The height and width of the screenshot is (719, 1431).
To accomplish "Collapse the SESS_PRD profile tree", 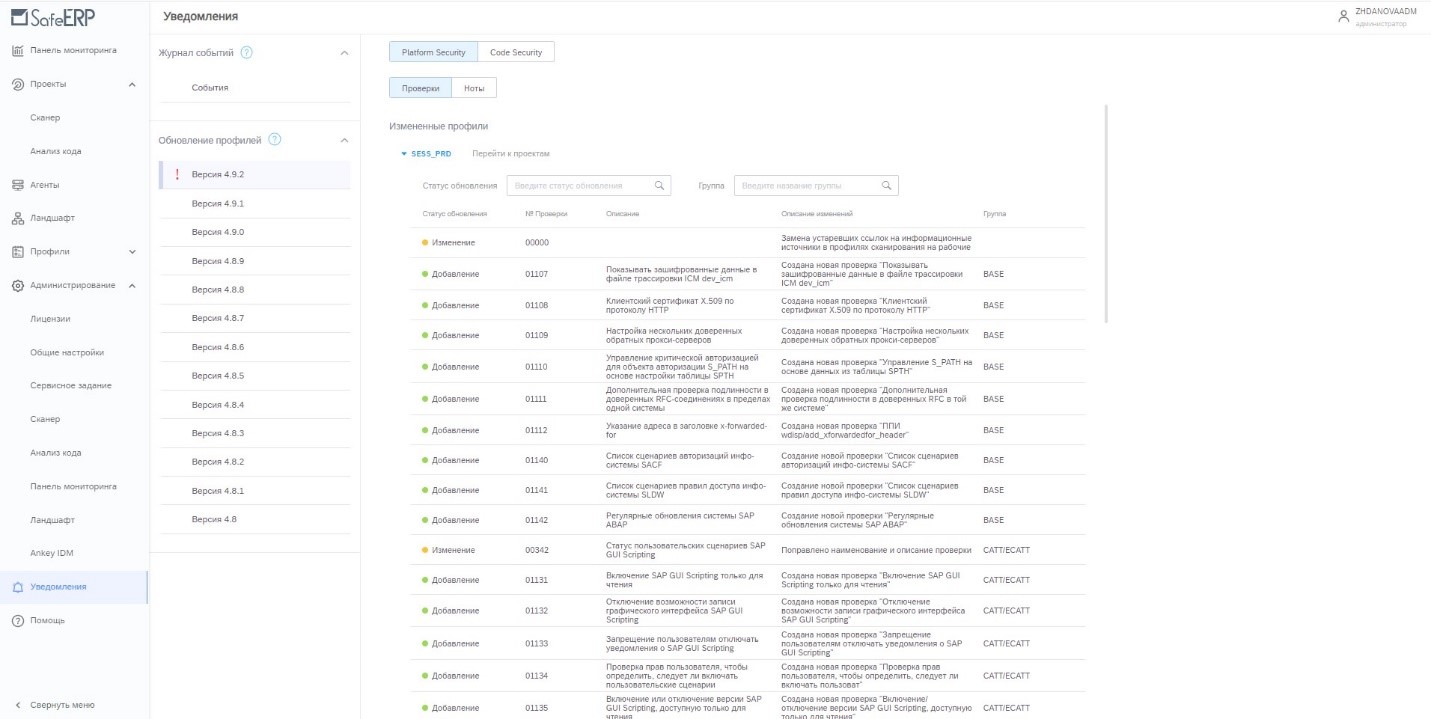I will point(404,154).
